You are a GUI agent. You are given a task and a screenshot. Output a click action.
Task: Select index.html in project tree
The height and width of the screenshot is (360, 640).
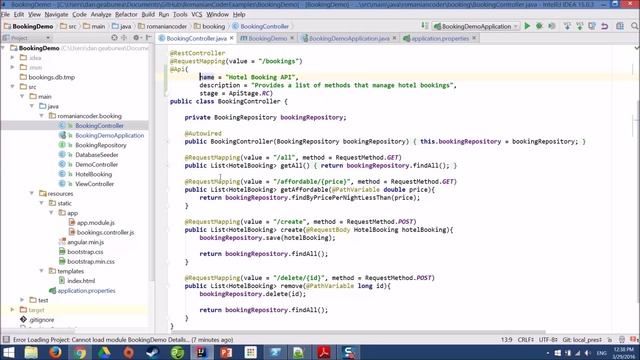tap(81, 281)
